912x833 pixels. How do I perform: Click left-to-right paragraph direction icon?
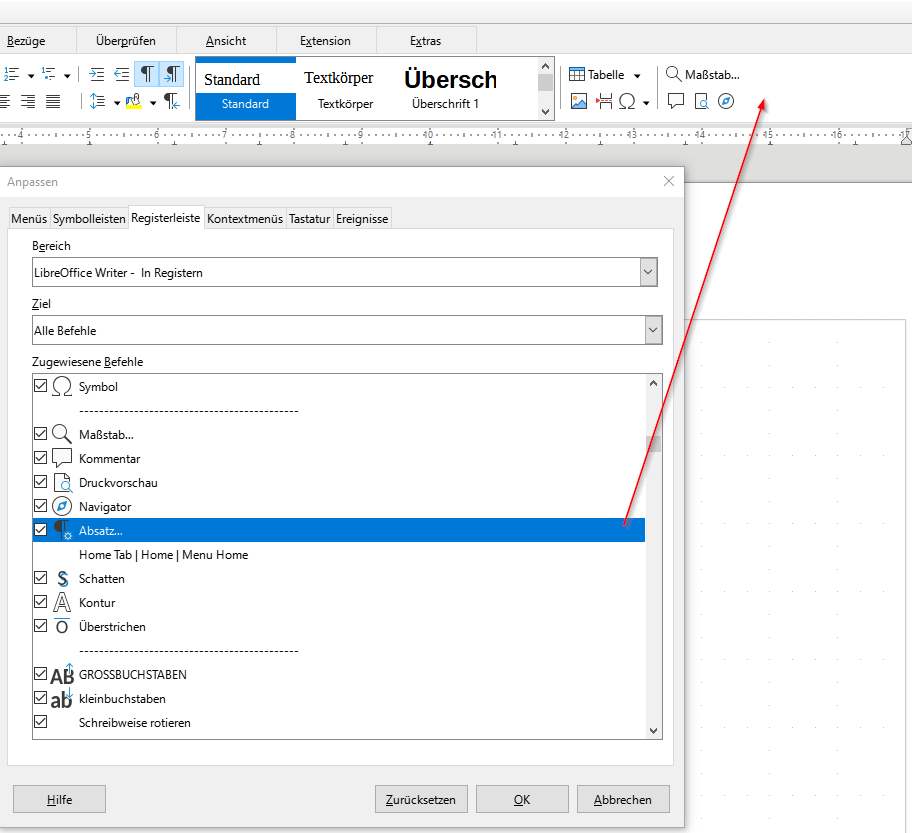(x=172, y=74)
